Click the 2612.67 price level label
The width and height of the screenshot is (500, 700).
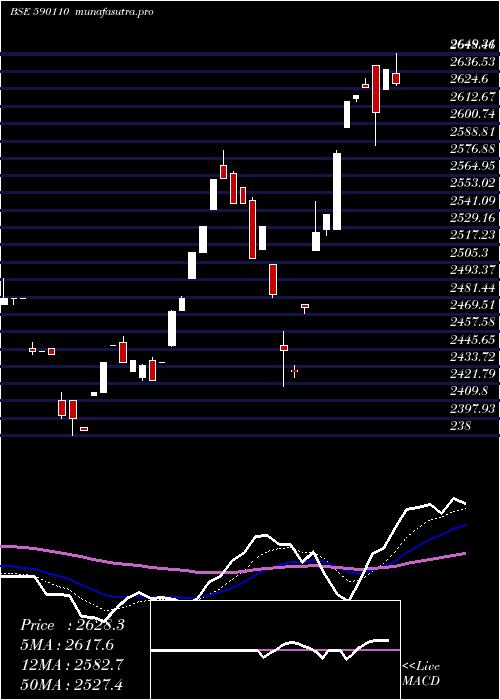(x=472, y=96)
